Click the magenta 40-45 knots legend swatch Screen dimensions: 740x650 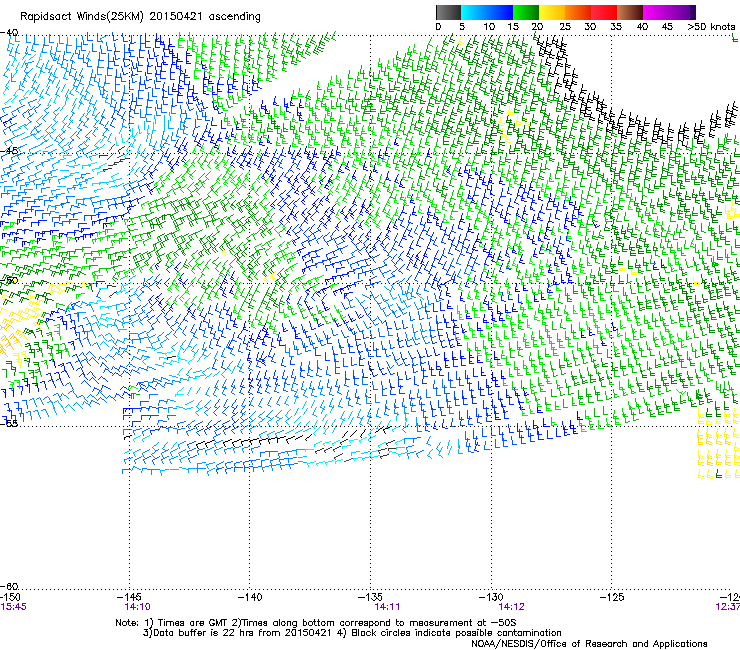(x=656, y=12)
